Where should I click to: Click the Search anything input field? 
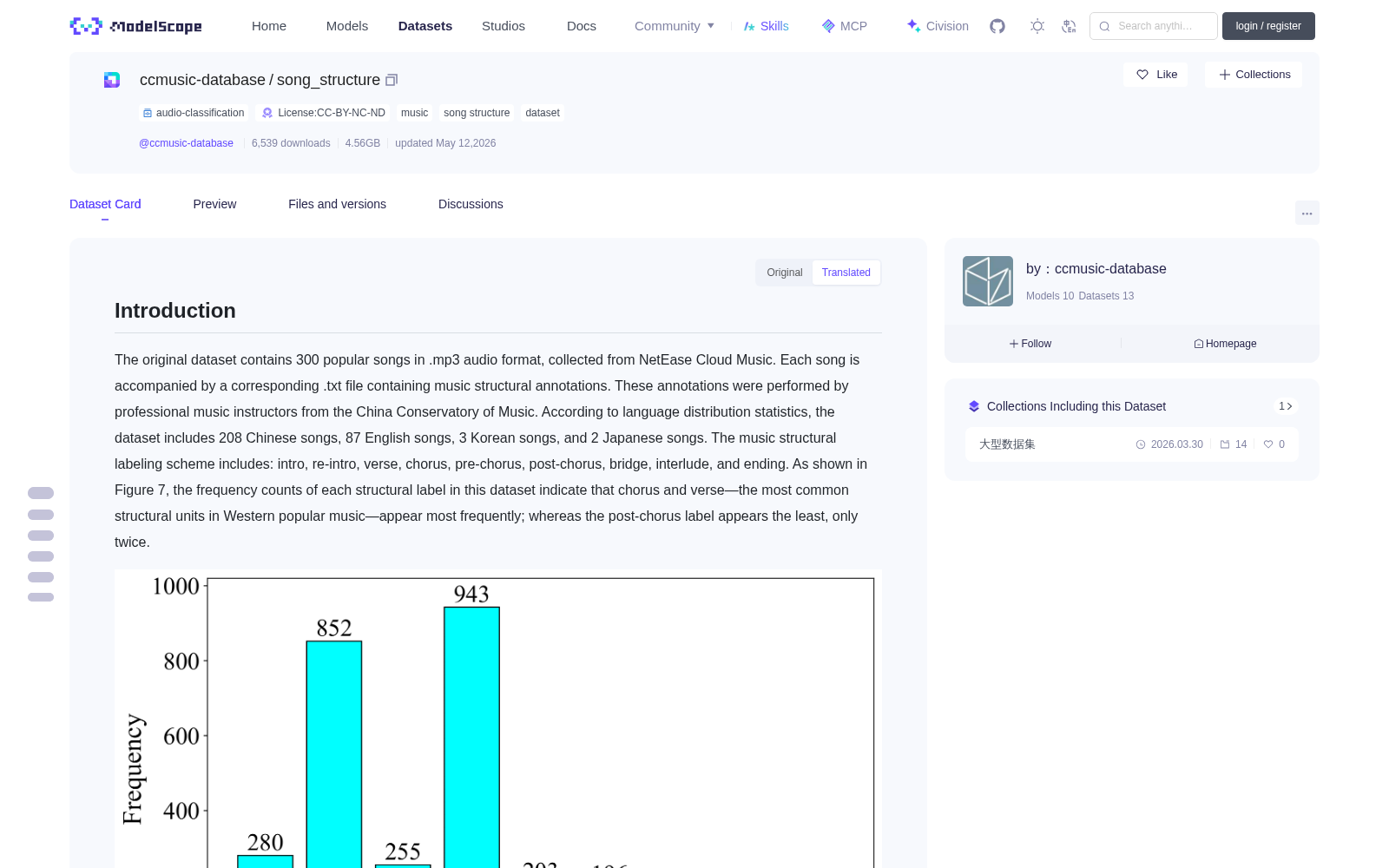click(x=1154, y=26)
